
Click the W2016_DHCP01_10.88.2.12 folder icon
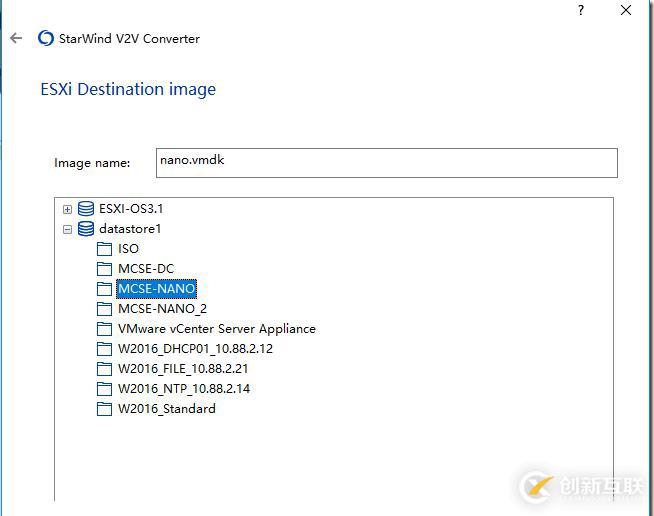click(x=104, y=349)
